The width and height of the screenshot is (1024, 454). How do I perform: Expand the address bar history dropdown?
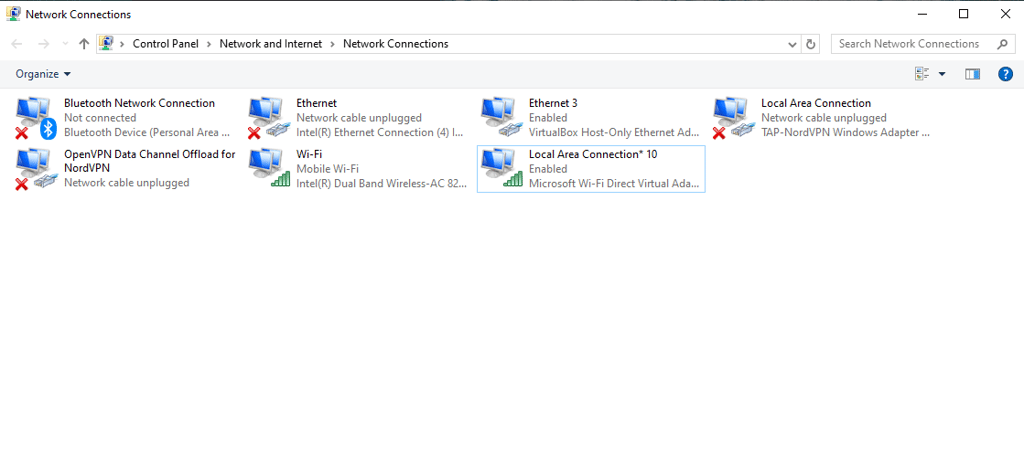click(792, 44)
